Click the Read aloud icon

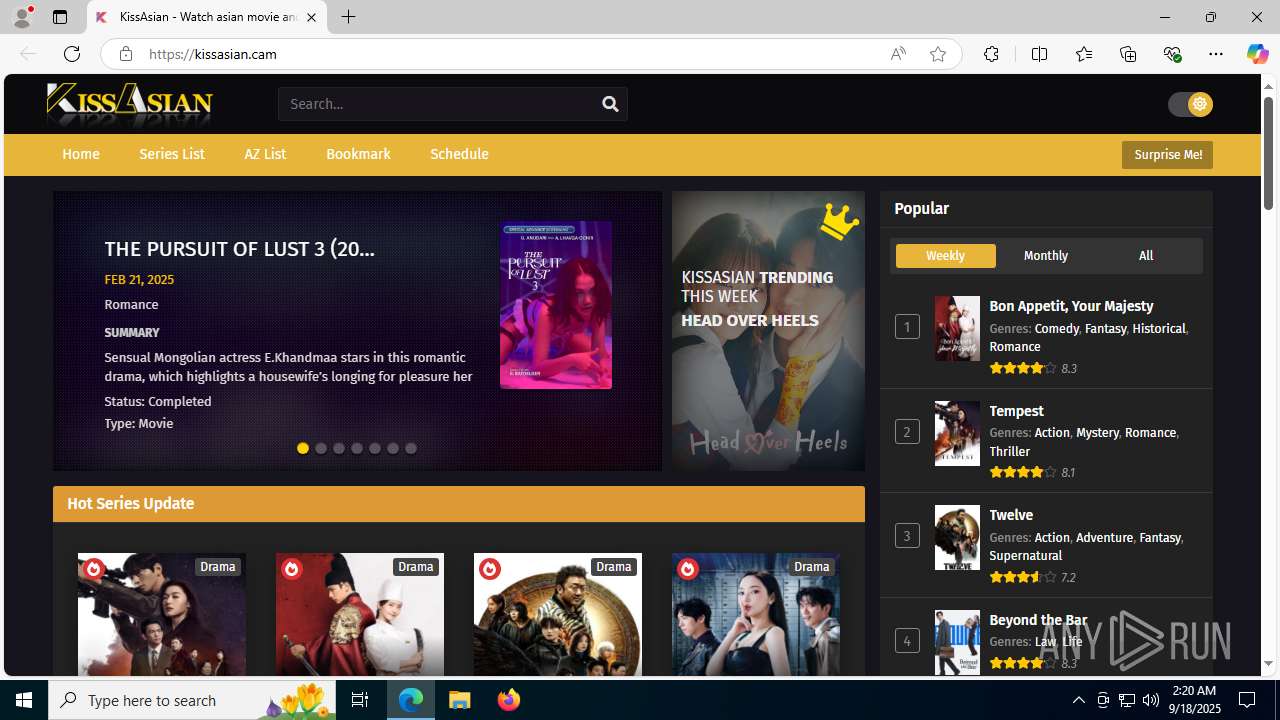coord(898,54)
